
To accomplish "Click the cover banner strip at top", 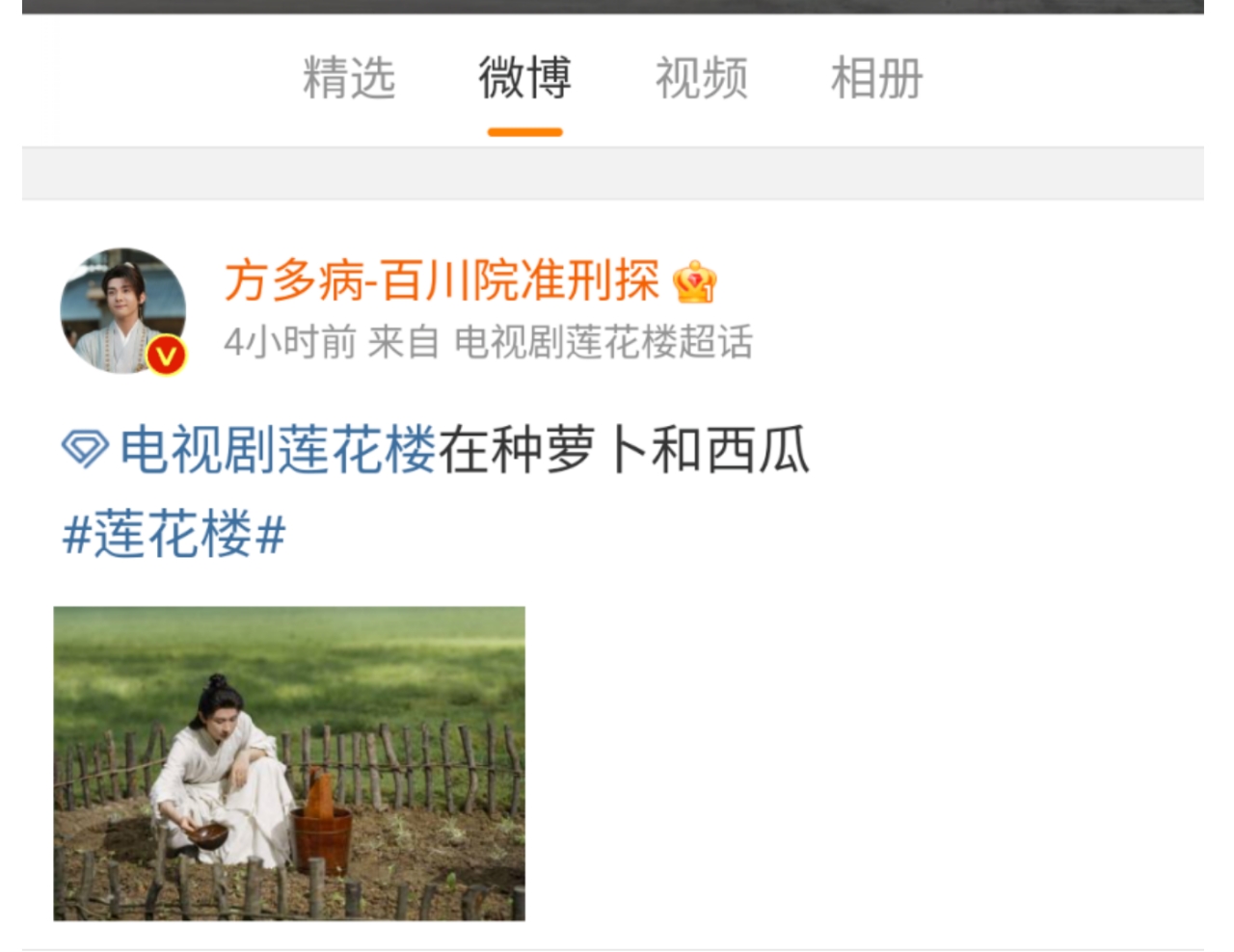I will tap(613, 6).
